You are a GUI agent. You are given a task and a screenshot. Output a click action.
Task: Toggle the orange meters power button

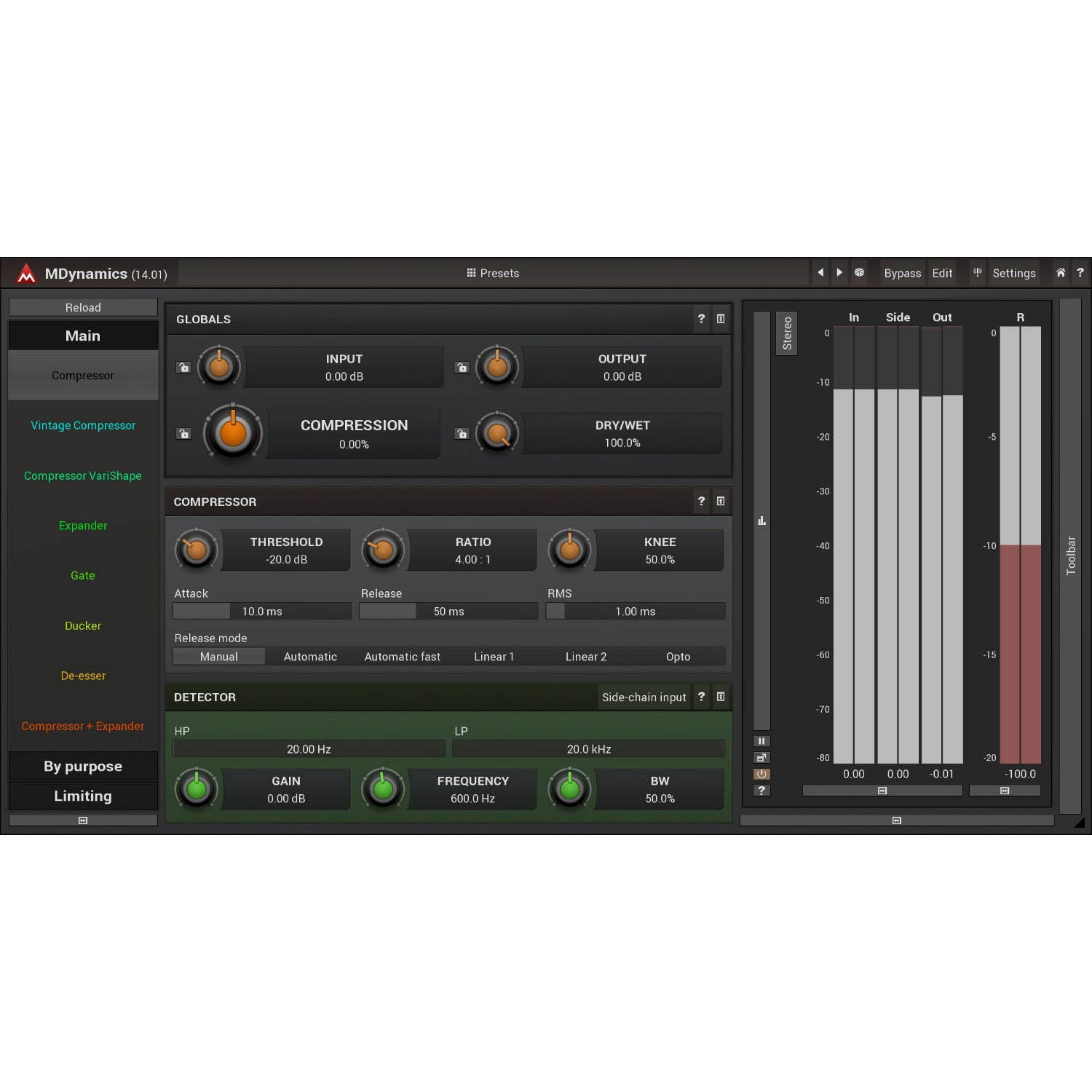[761, 774]
